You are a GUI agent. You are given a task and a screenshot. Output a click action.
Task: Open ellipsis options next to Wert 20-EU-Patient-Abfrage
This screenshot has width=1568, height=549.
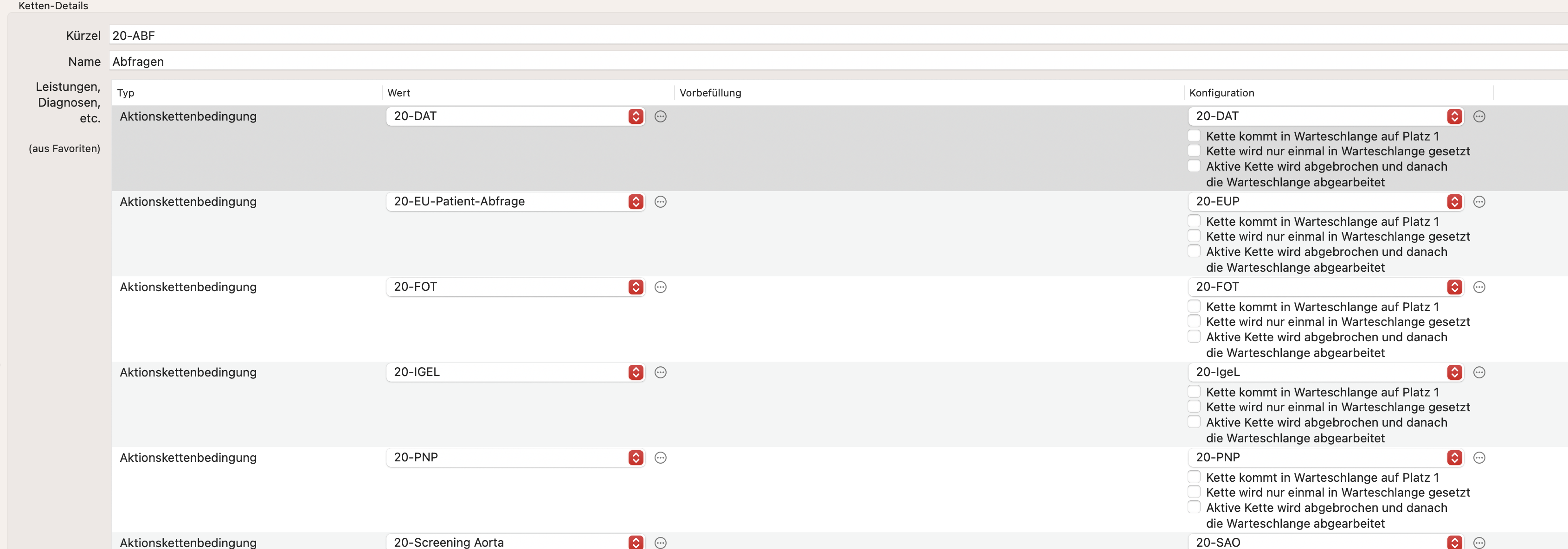click(x=661, y=201)
